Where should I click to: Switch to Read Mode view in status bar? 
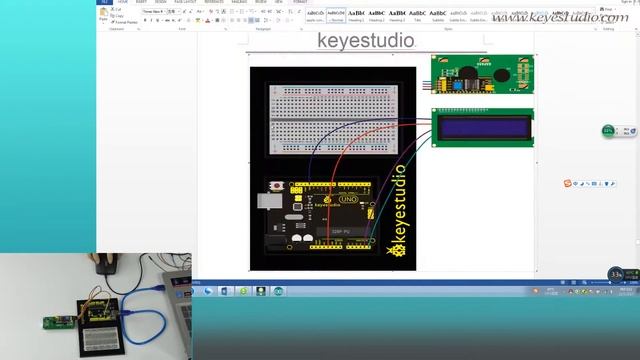(x=563, y=282)
